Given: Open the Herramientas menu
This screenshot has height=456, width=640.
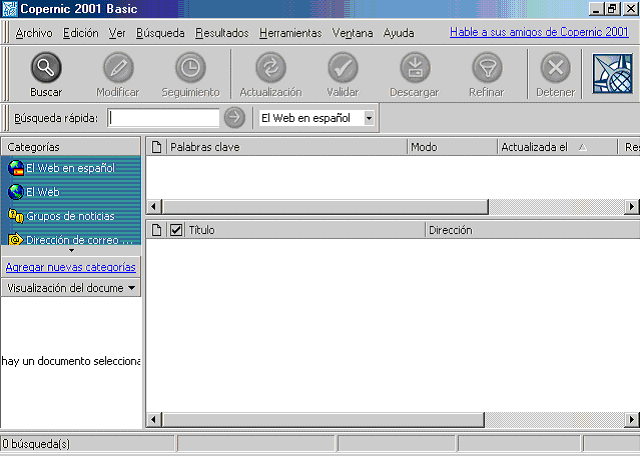Looking at the screenshot, I should click(291, 33).
